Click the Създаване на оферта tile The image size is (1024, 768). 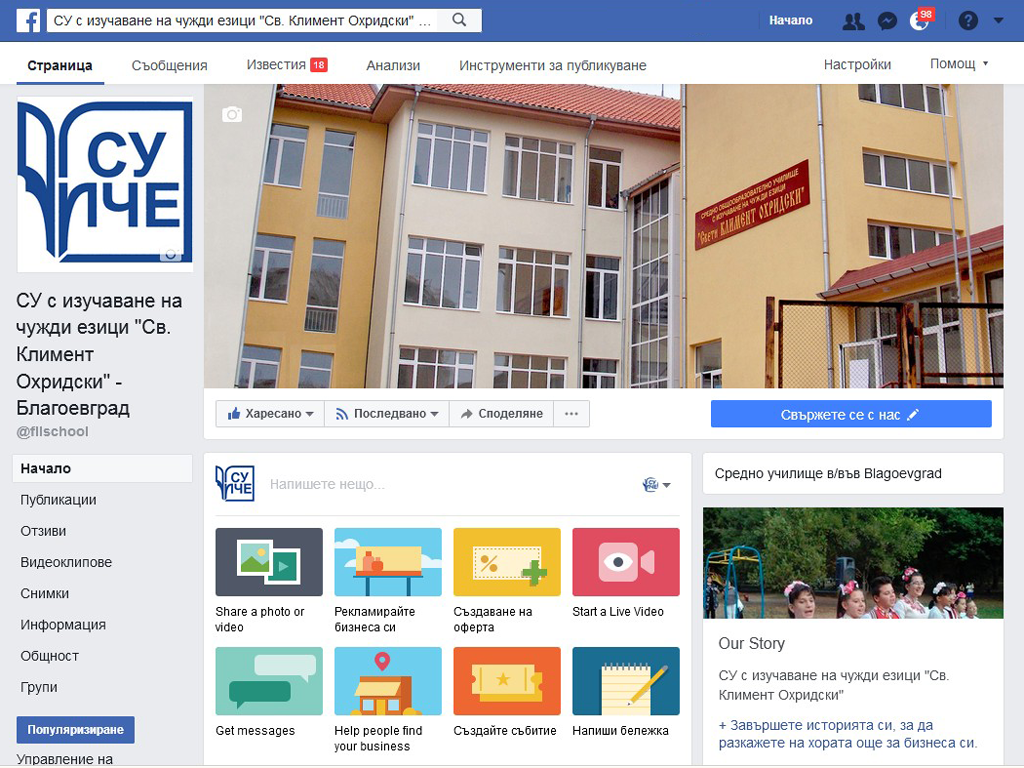tap(507, 581)
